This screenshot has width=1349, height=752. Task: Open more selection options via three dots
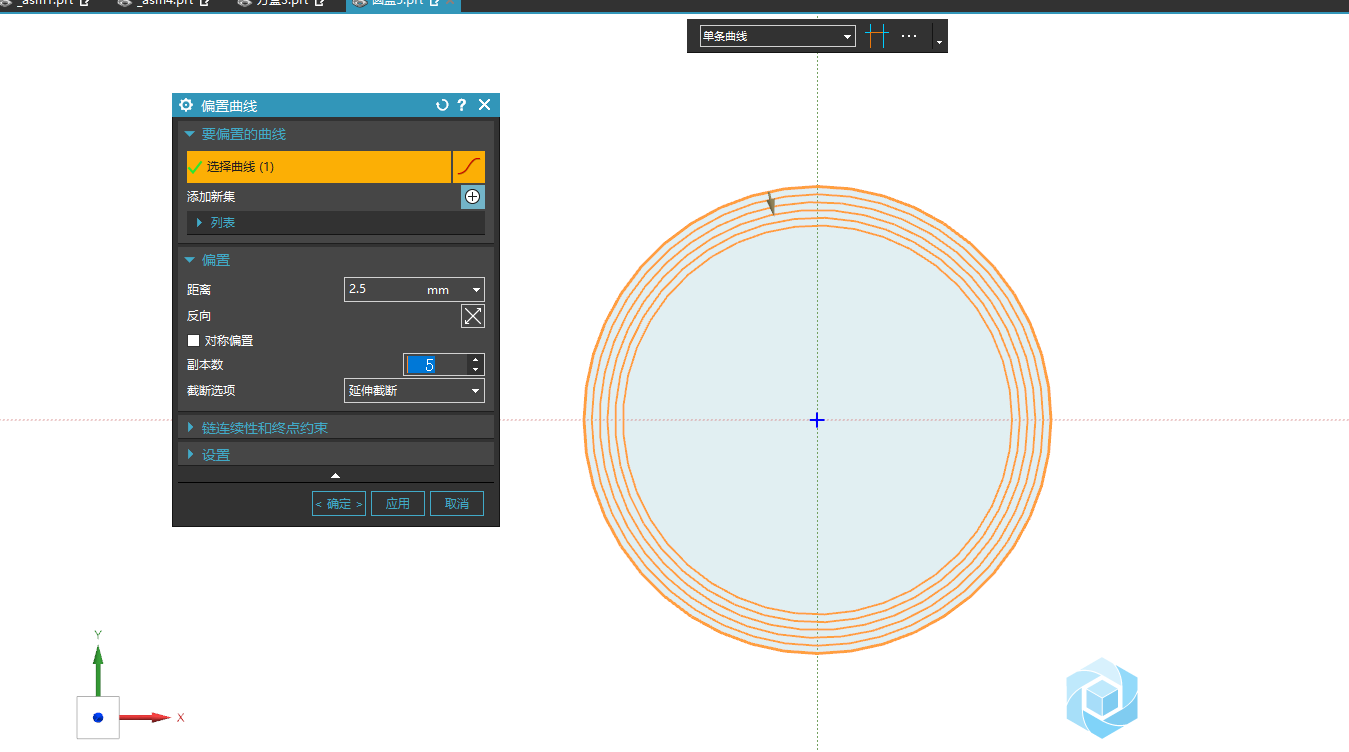tap(909, 36)
